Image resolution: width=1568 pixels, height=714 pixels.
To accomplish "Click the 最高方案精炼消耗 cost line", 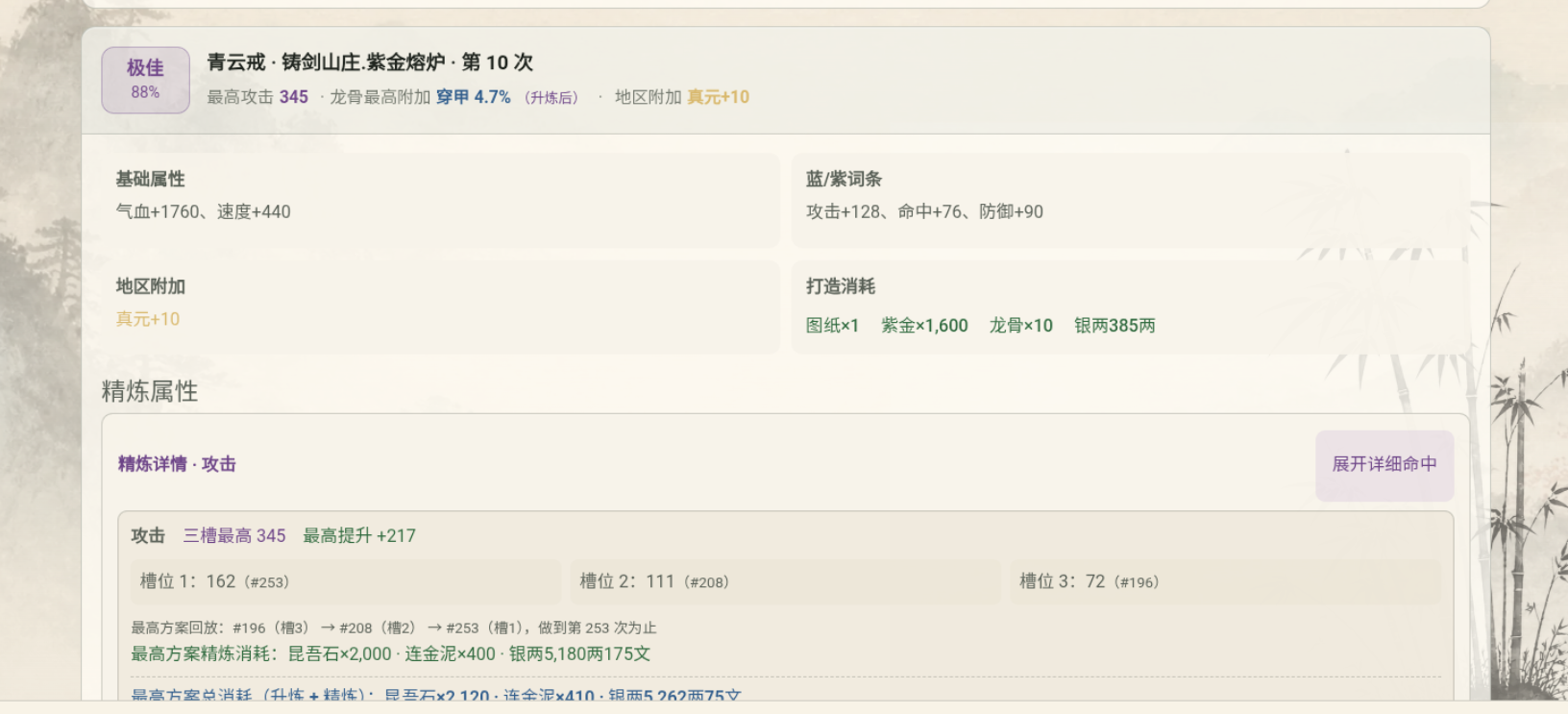I will [x=391, y=654].
